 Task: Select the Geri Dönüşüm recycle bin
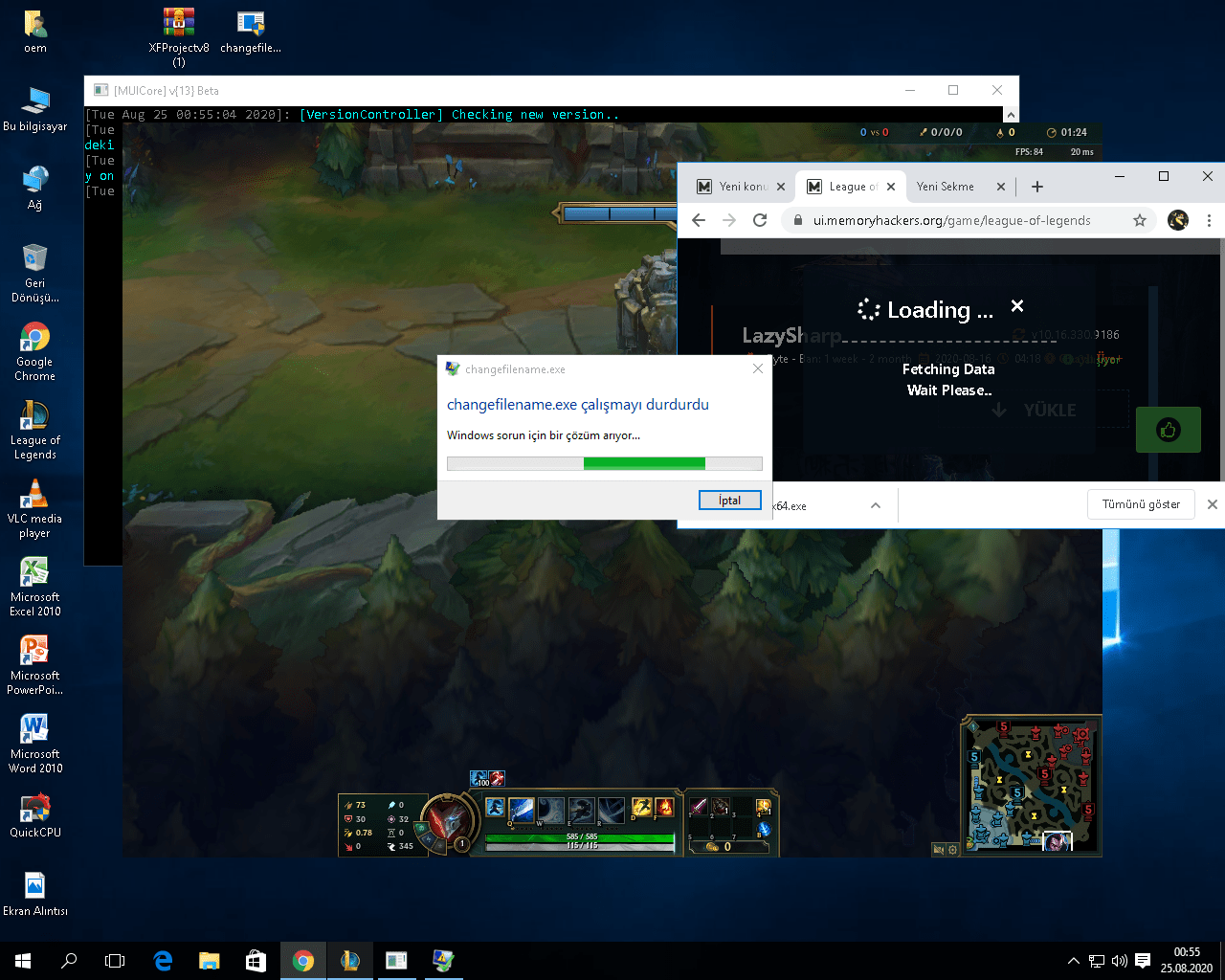[35, 274]
